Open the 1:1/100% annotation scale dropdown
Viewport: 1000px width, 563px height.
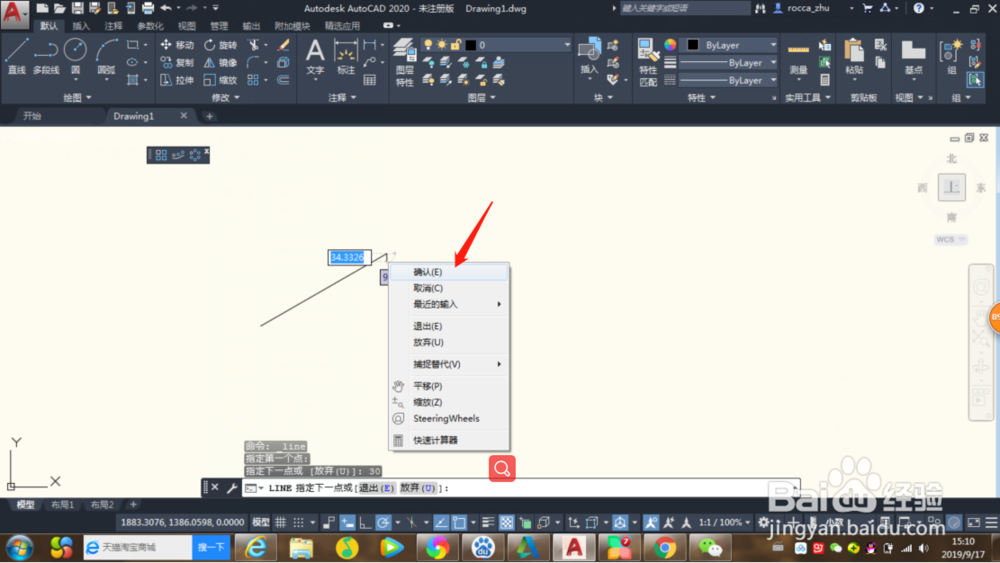[x=724, y=522]
